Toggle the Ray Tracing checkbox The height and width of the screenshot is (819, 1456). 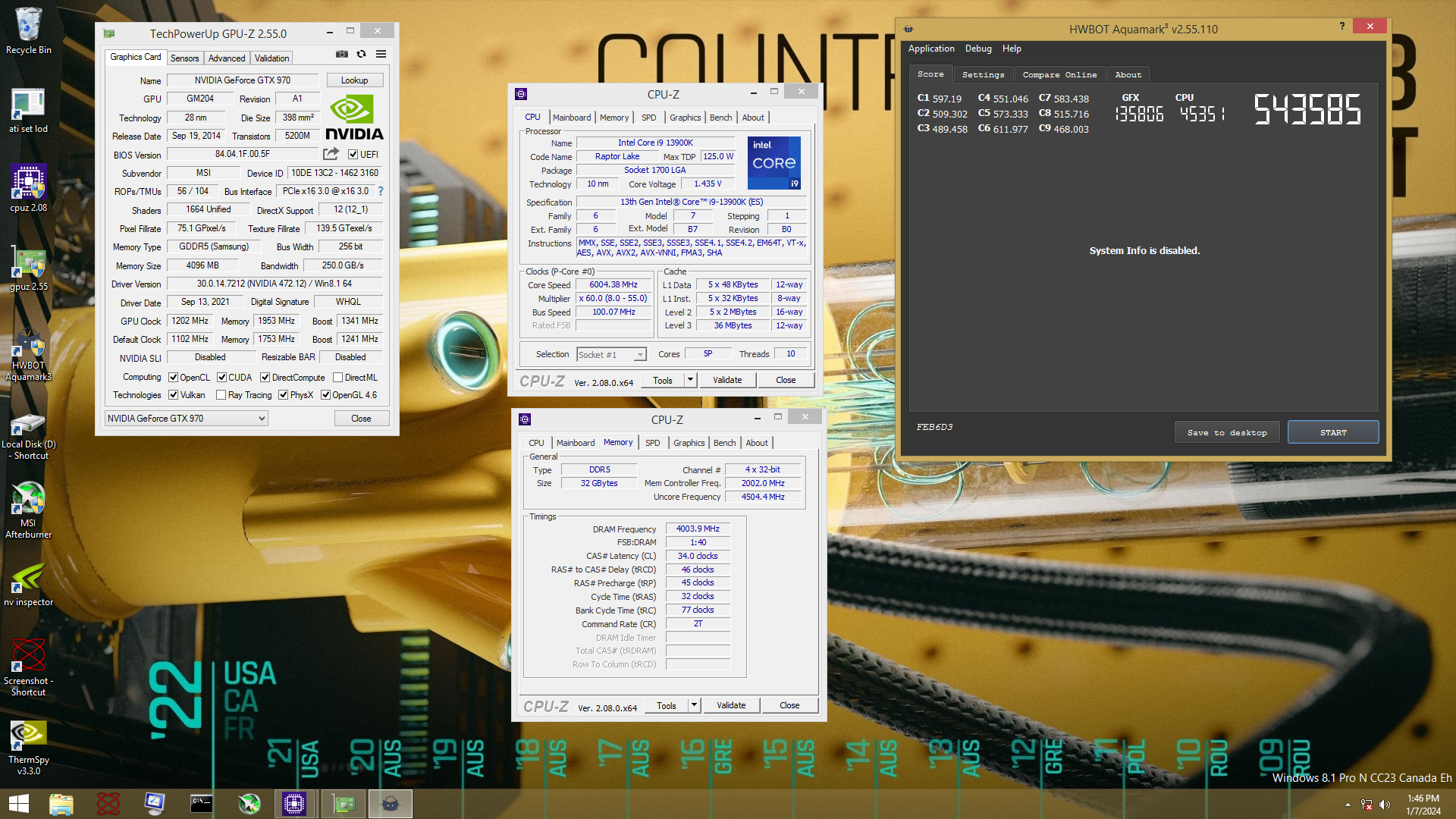pos(221,394)
